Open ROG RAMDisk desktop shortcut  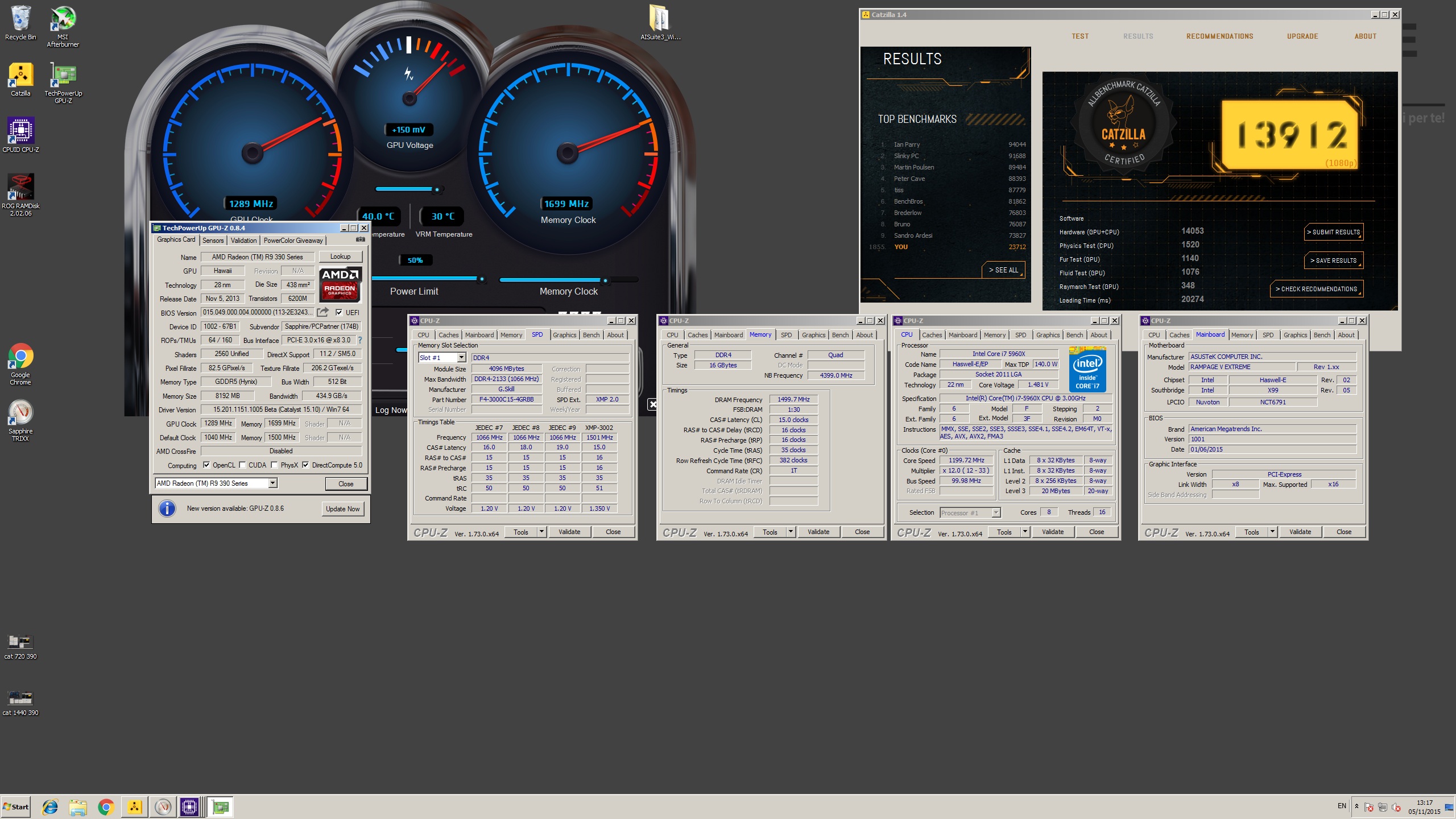[20, 195]
